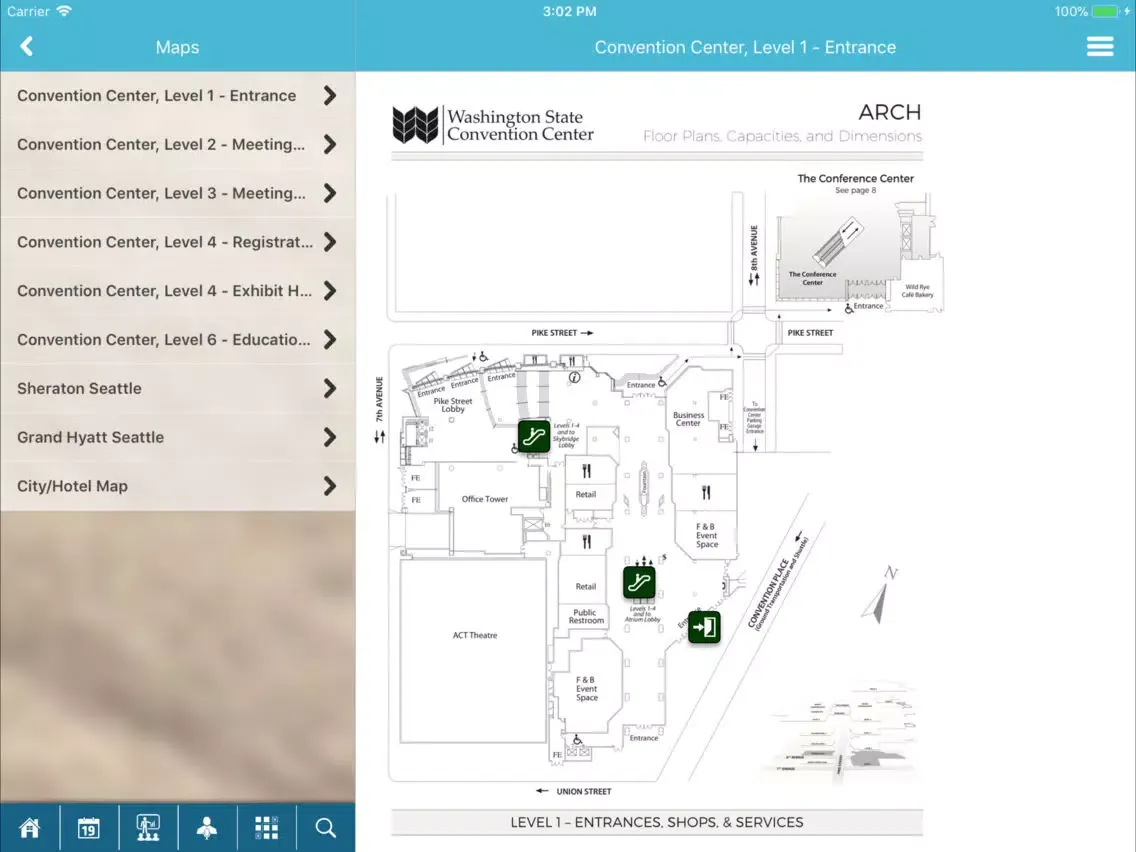Expand chevron for Level 2 - Meeting row
Screen dimensions: 1136x852
330,144
